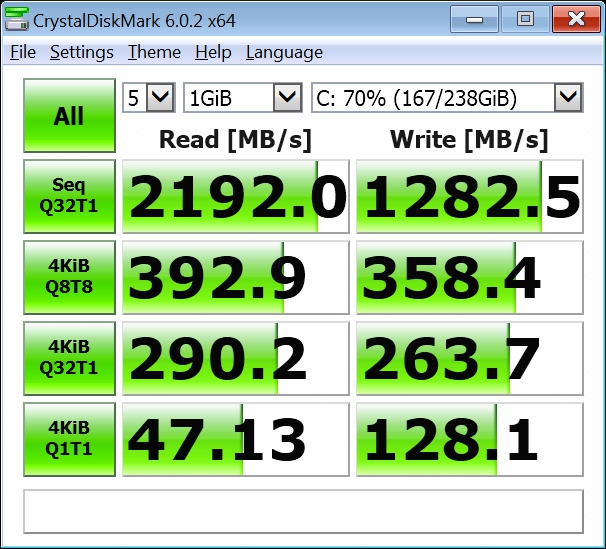Close the CrystalDiskMark window
The height and width of the screenshot is (549, 606).
coord(576,19)
